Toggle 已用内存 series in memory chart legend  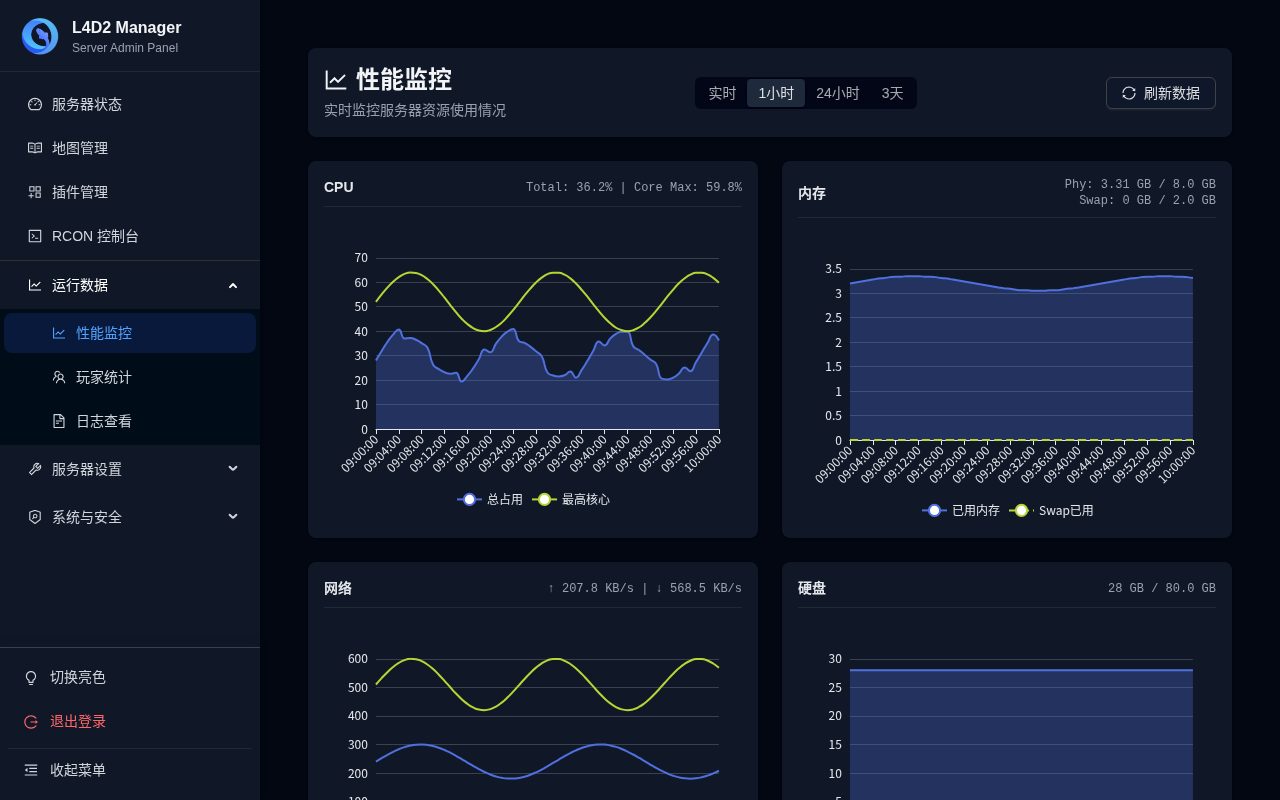point(961,510)
